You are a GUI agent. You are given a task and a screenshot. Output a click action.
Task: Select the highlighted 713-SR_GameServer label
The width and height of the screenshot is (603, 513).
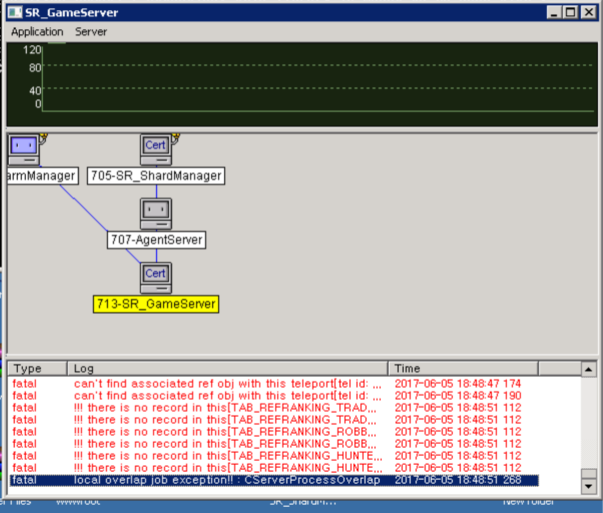156,303
